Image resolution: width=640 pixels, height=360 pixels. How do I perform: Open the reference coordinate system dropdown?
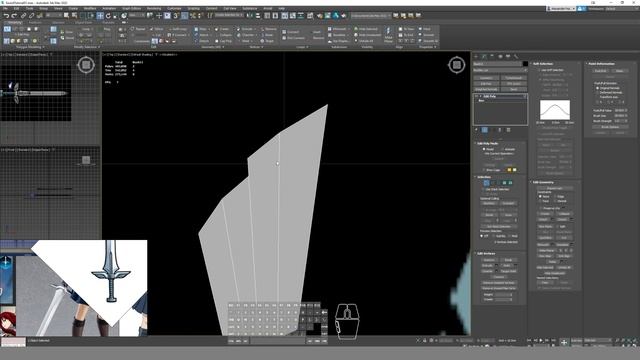[136, 16]
